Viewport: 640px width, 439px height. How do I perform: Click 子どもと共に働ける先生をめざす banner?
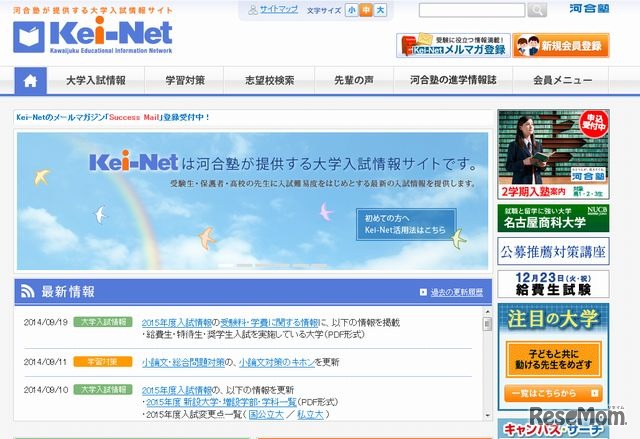pyautogui.click(x=553, y=359)
